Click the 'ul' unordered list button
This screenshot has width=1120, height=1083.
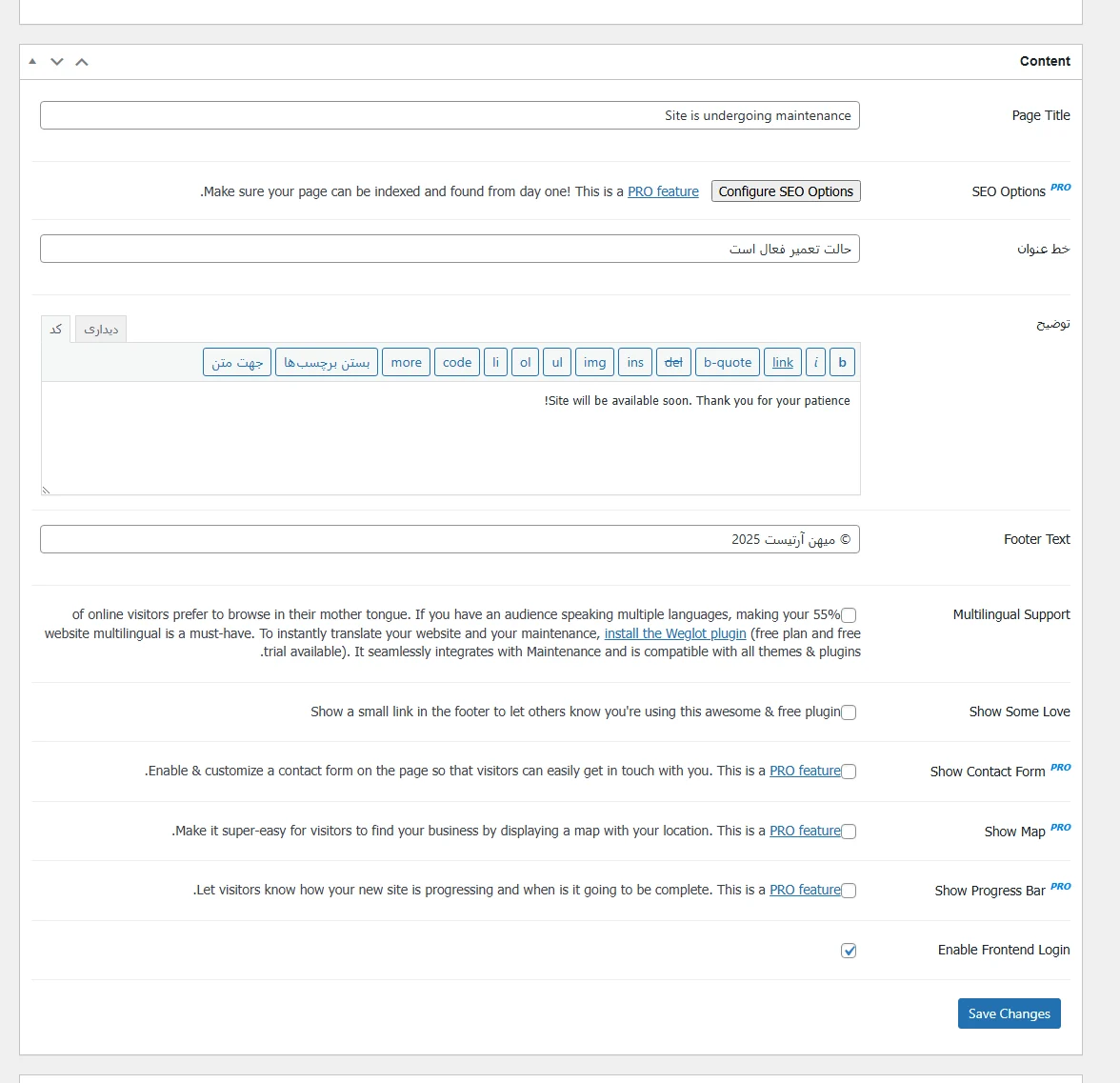(557, 362)
